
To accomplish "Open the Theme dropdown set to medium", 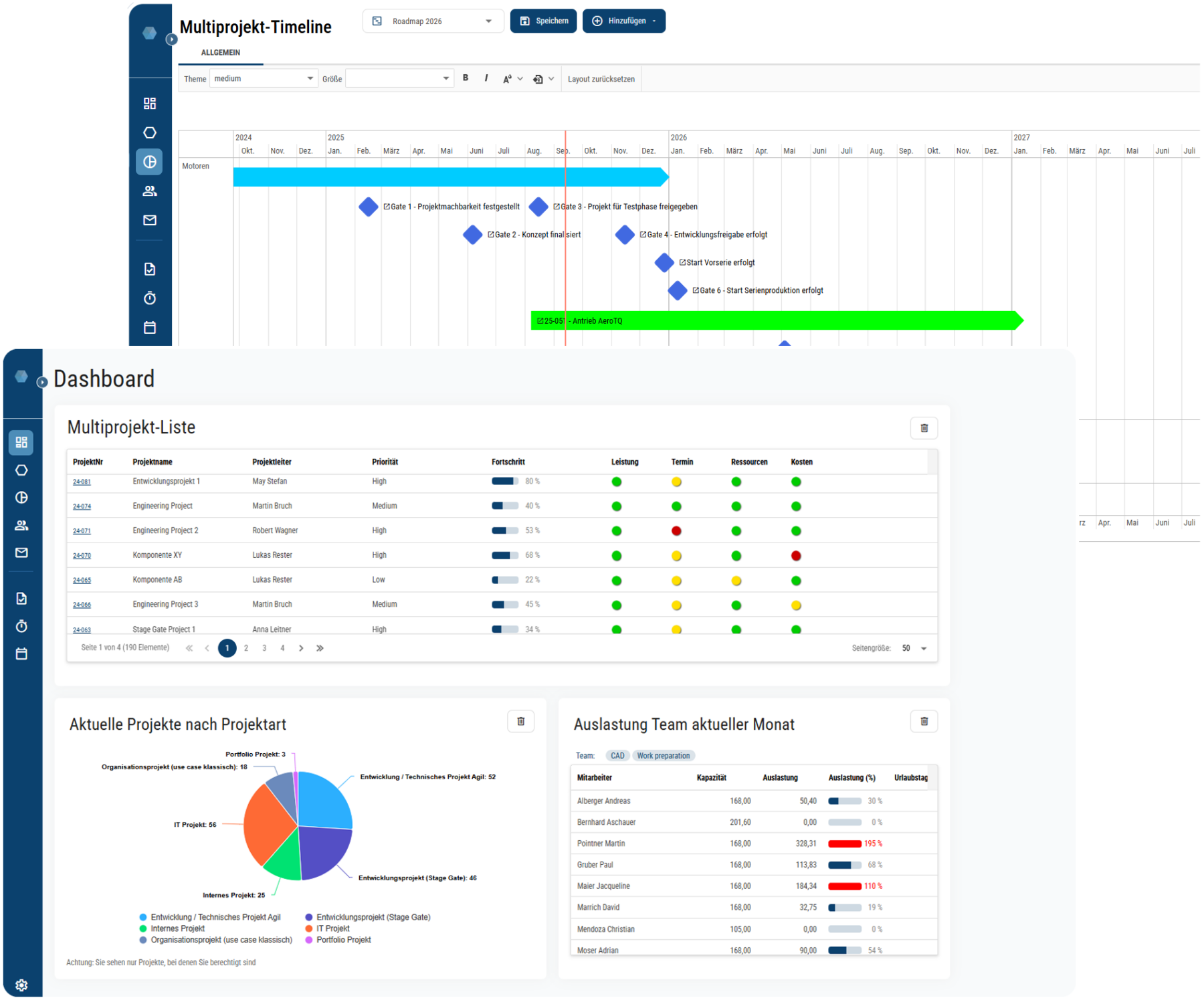I will (264, 78).
